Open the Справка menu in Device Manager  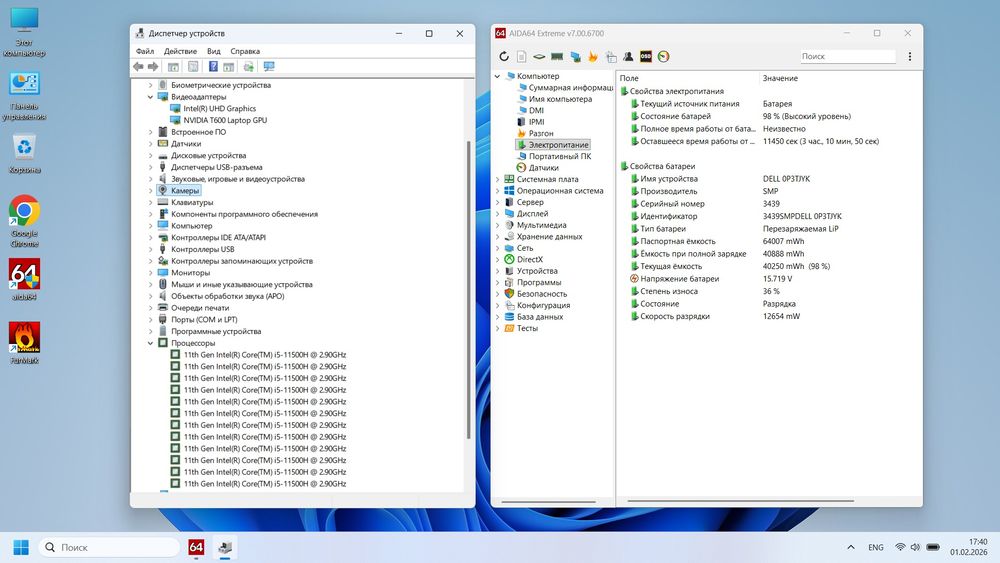click(245, 51)
